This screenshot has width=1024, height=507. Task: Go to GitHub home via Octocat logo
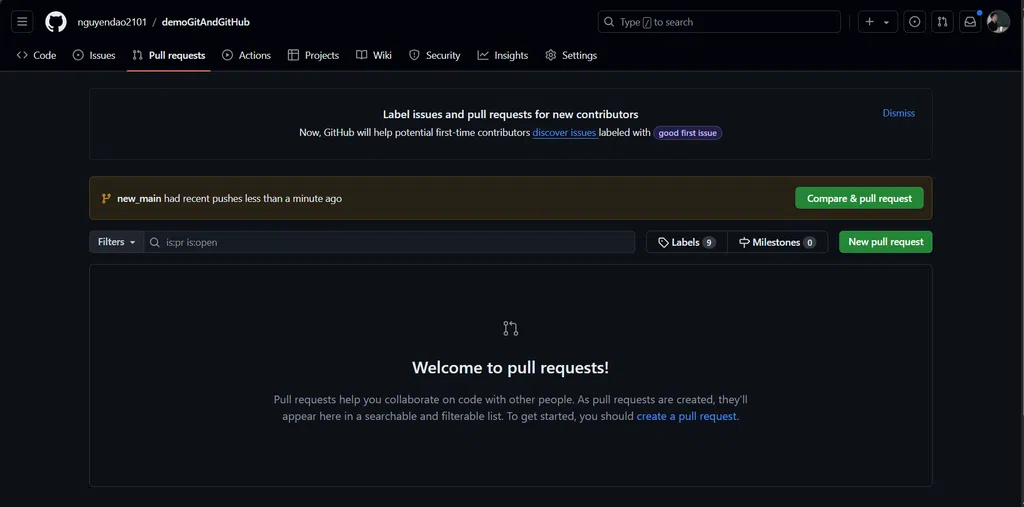pyautogui.click(x=56, y=22)
